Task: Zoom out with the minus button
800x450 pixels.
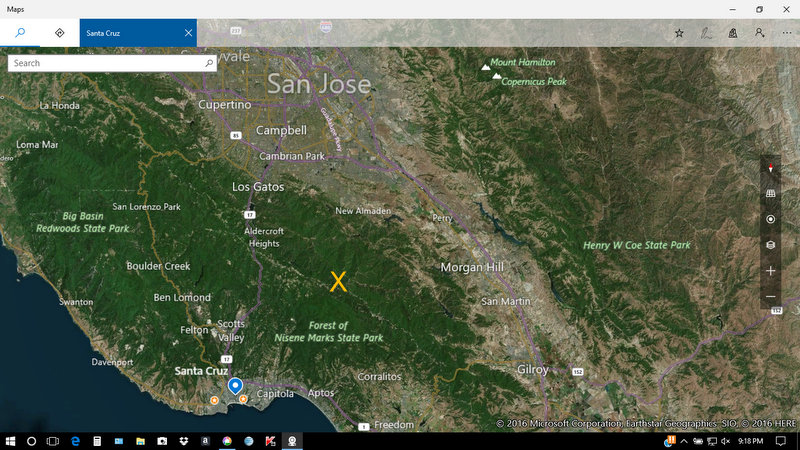Action: coord(770,297)
